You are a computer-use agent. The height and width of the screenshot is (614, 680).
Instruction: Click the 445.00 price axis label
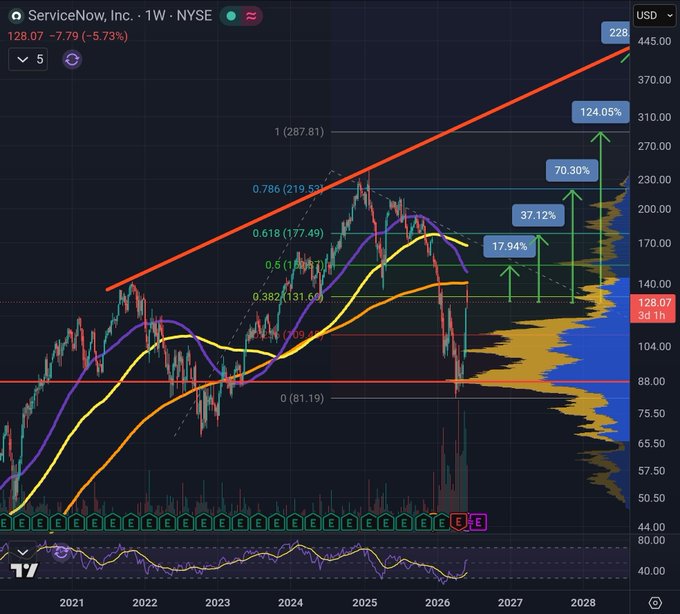pyautogui.click(x=654, y=41)
